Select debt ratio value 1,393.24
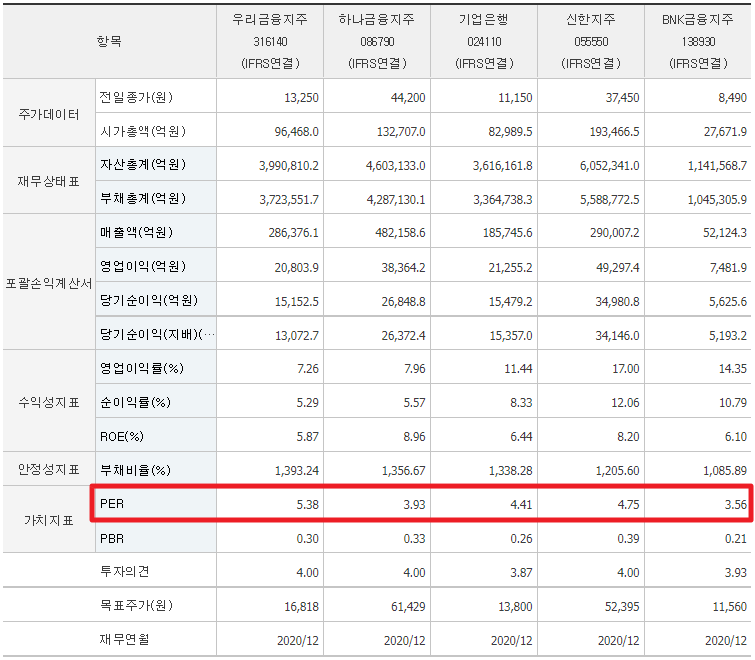This screenshot has width=755, height=660. 297,470
